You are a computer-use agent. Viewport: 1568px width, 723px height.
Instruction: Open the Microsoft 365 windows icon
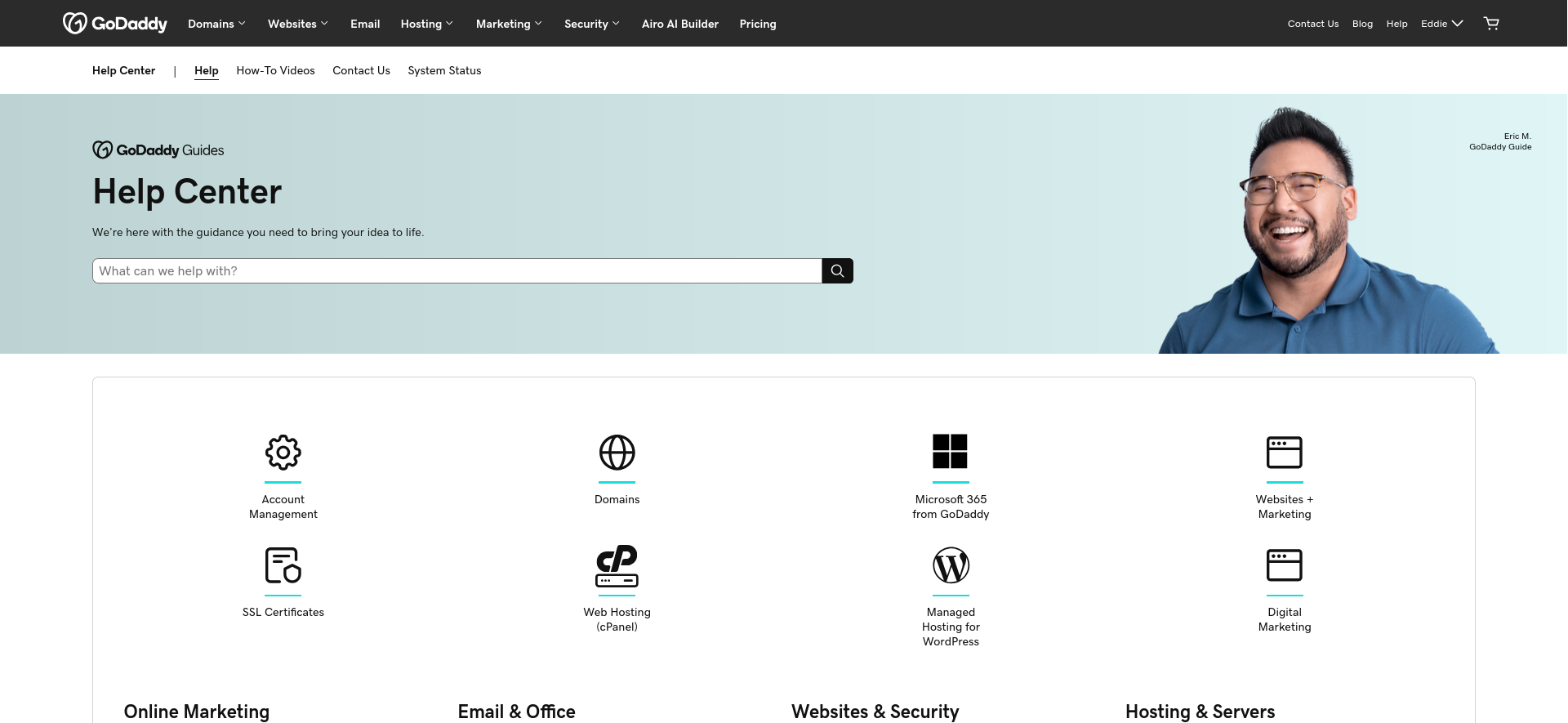951,452
